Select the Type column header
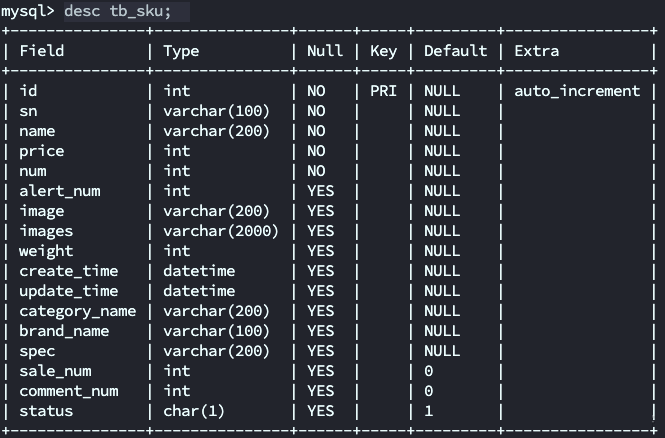This screenshot has height=438, width=665. [182, 51]
